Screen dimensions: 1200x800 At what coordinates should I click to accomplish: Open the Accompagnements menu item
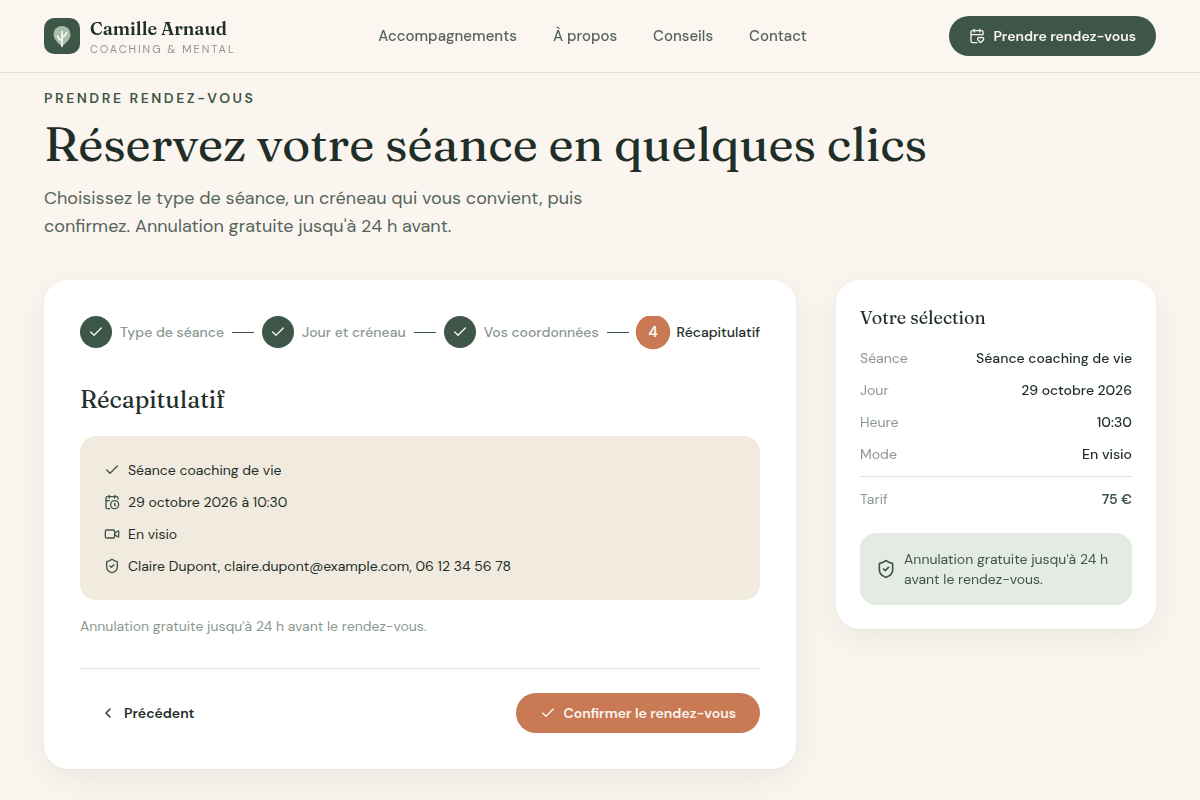(447, 36)
